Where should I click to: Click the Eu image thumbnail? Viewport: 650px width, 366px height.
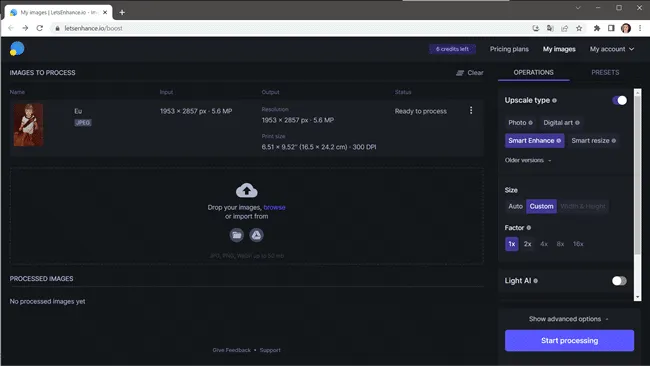click(29, 125)
